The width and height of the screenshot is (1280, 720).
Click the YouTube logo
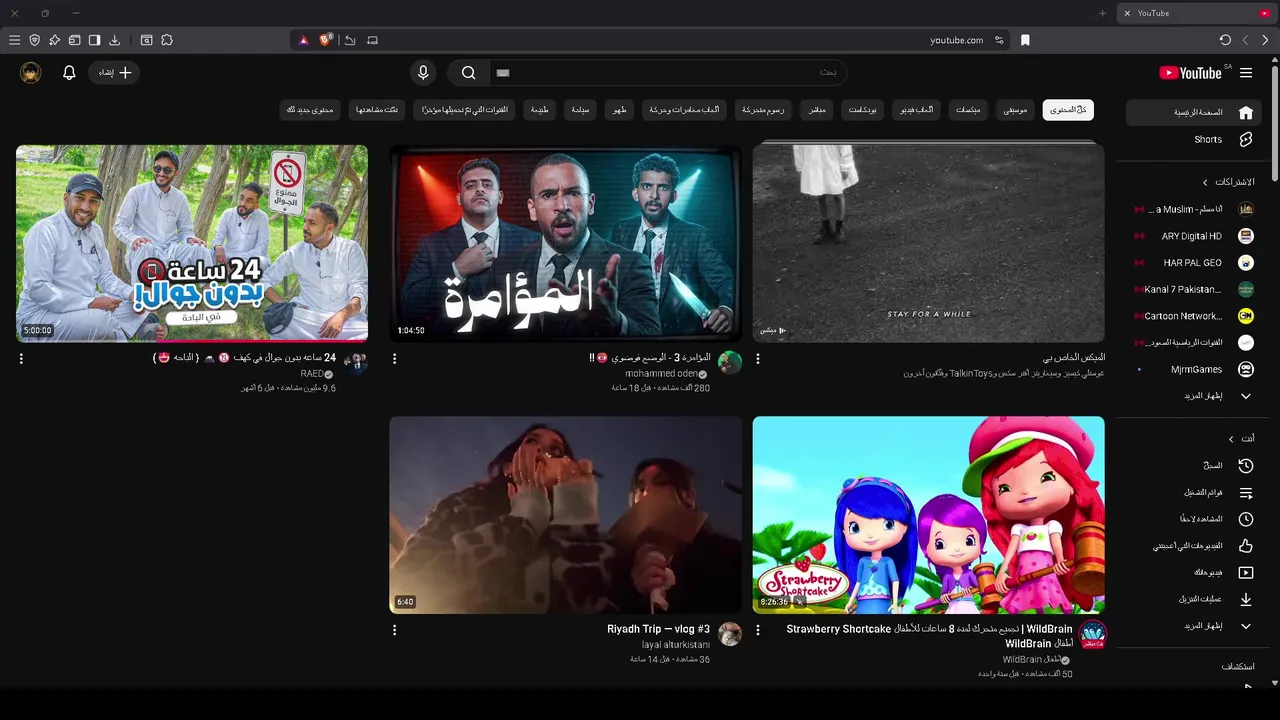1190,73
